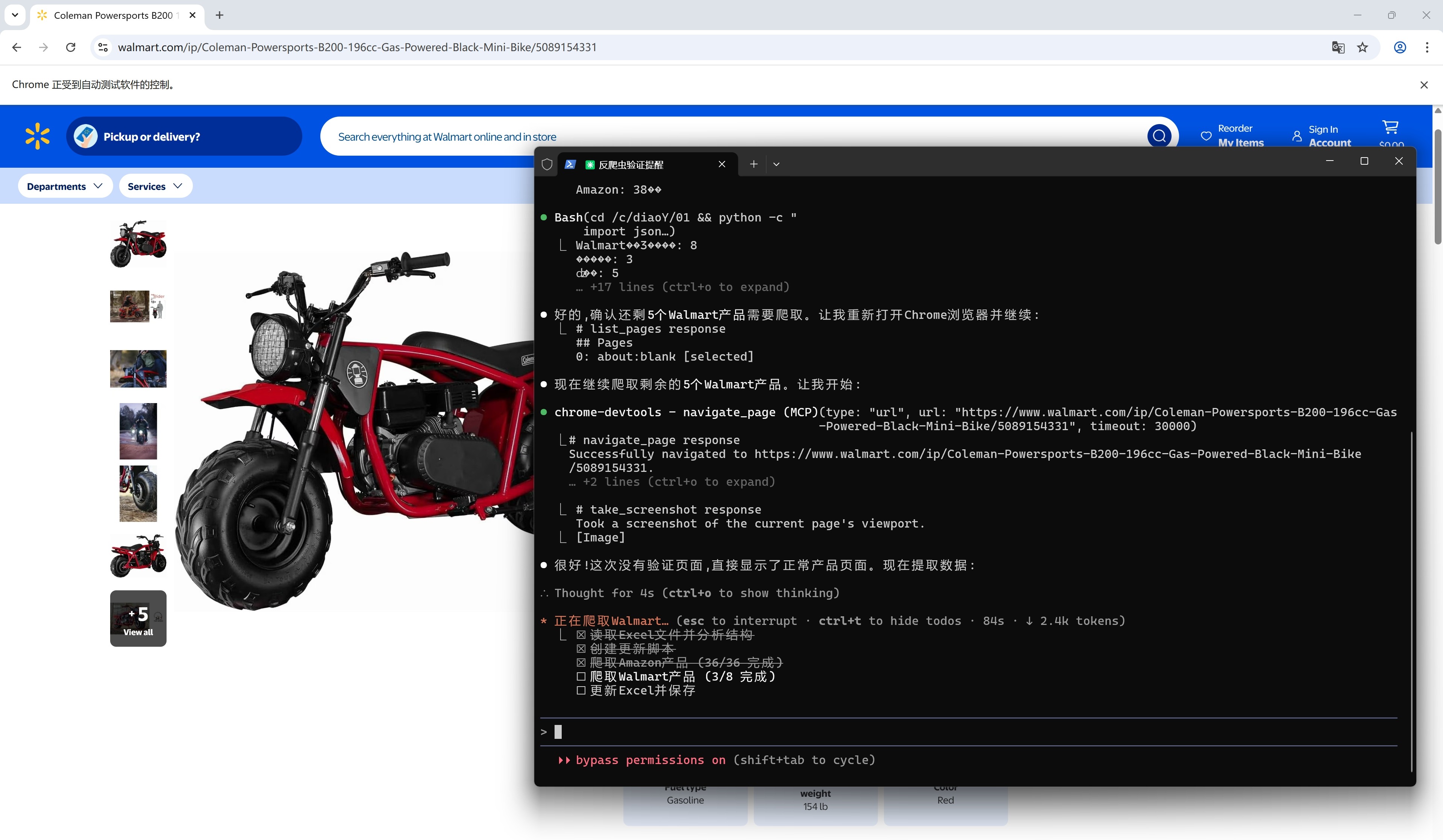Click the terminal shield icon
The image size is (1443, 840).
coord(546,164)
